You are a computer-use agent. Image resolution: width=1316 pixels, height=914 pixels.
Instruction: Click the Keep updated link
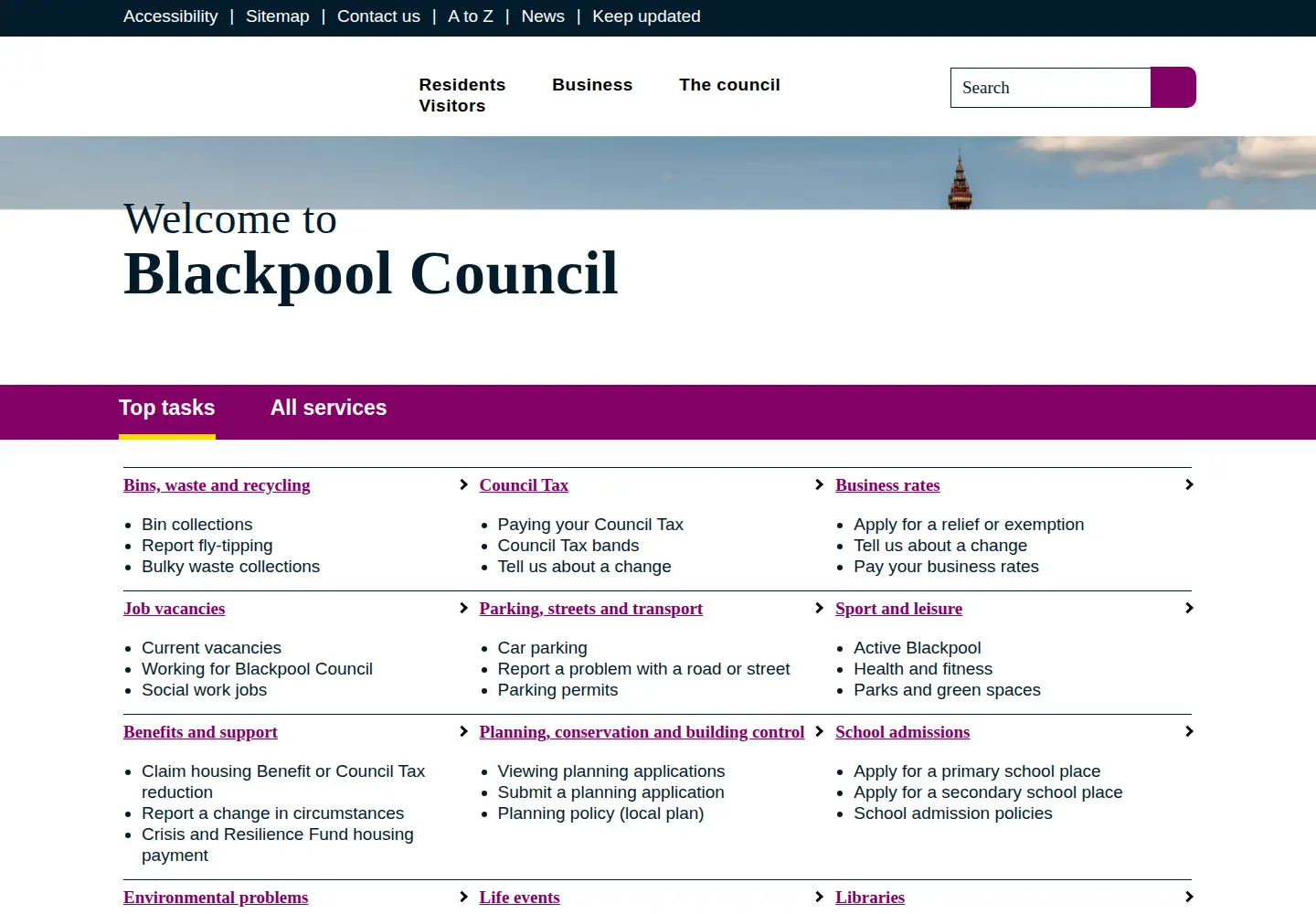coord(646,16)
